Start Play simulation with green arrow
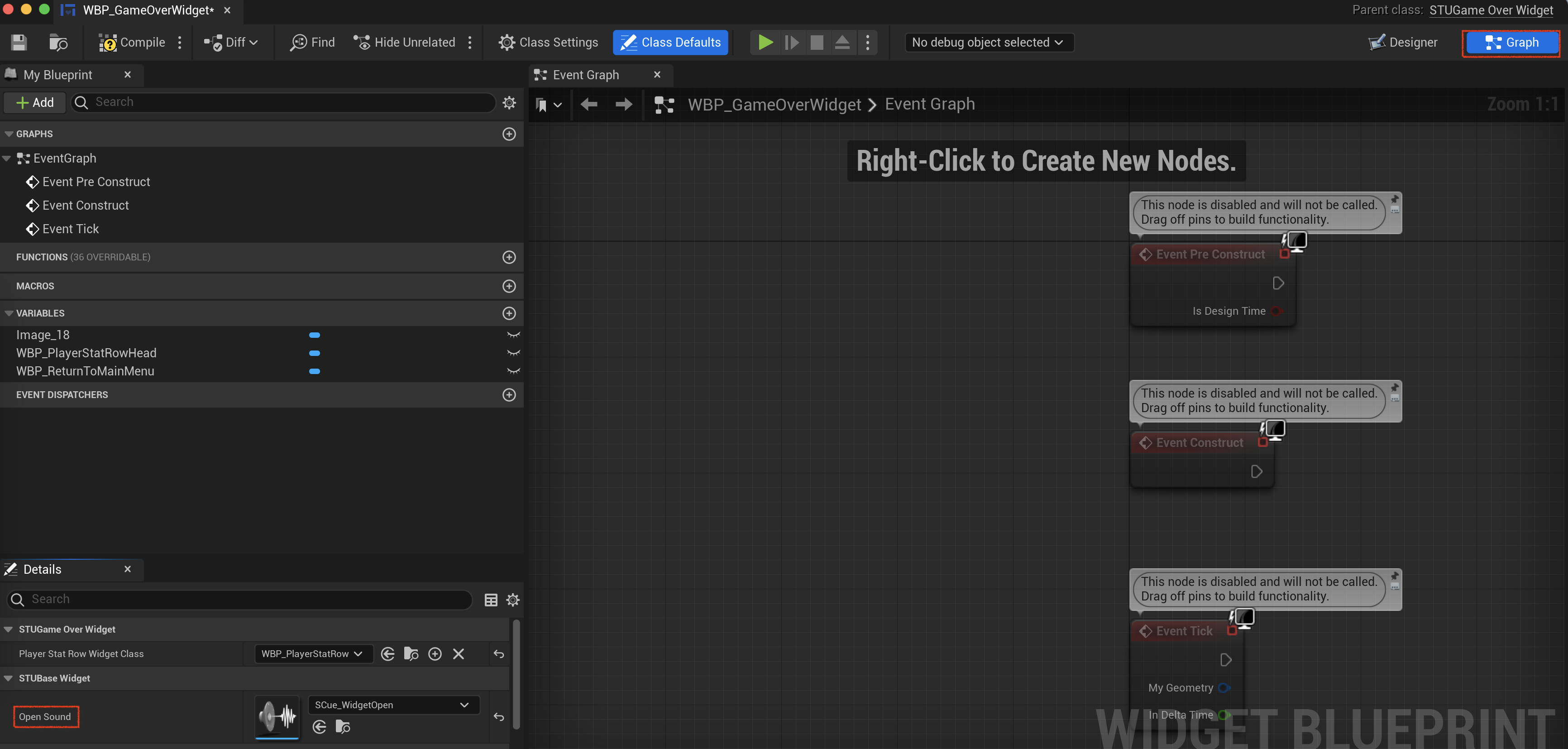 [765, 43]
